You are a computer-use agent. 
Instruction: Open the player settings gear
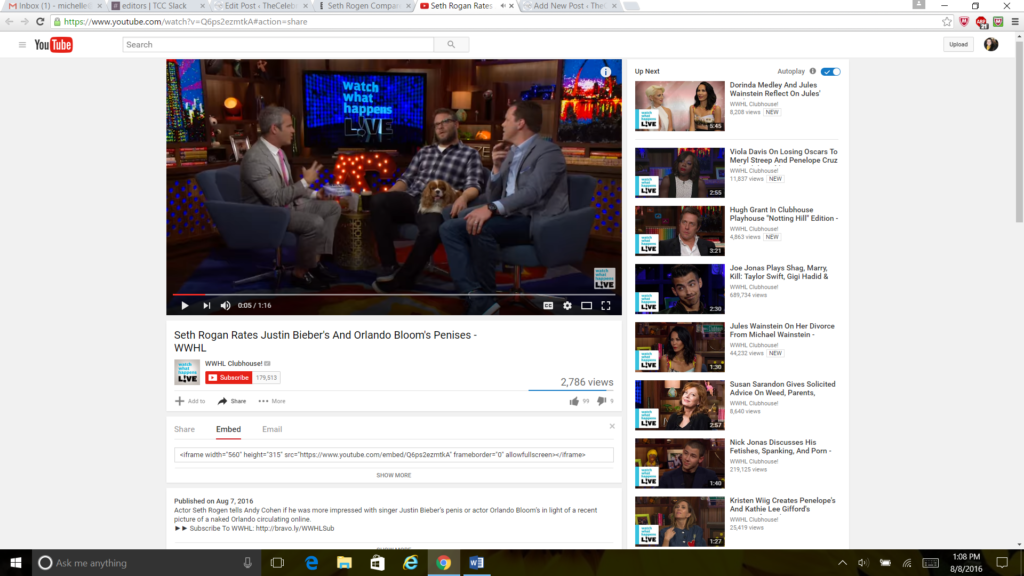[568, 306]
